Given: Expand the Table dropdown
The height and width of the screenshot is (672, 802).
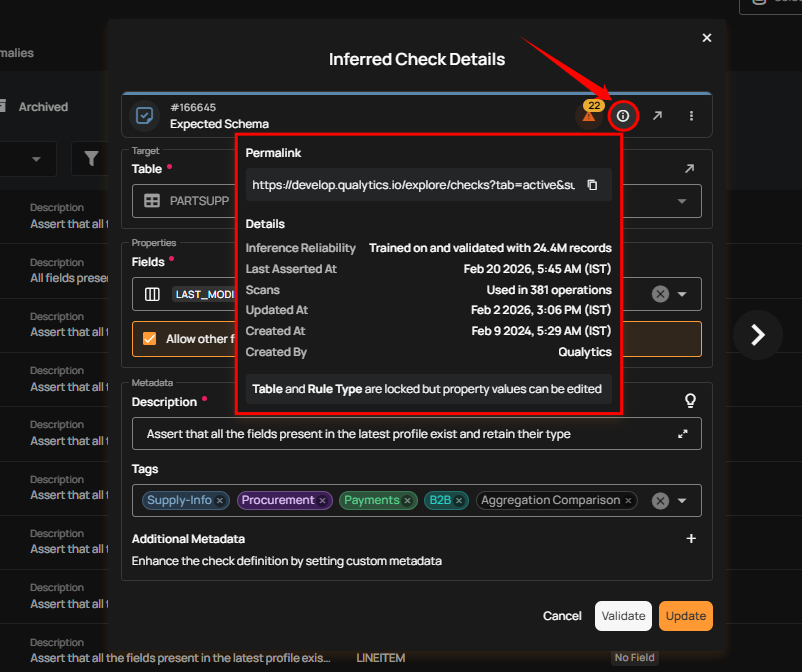Looking at the screenshot, I should click(x=682, y=201).
